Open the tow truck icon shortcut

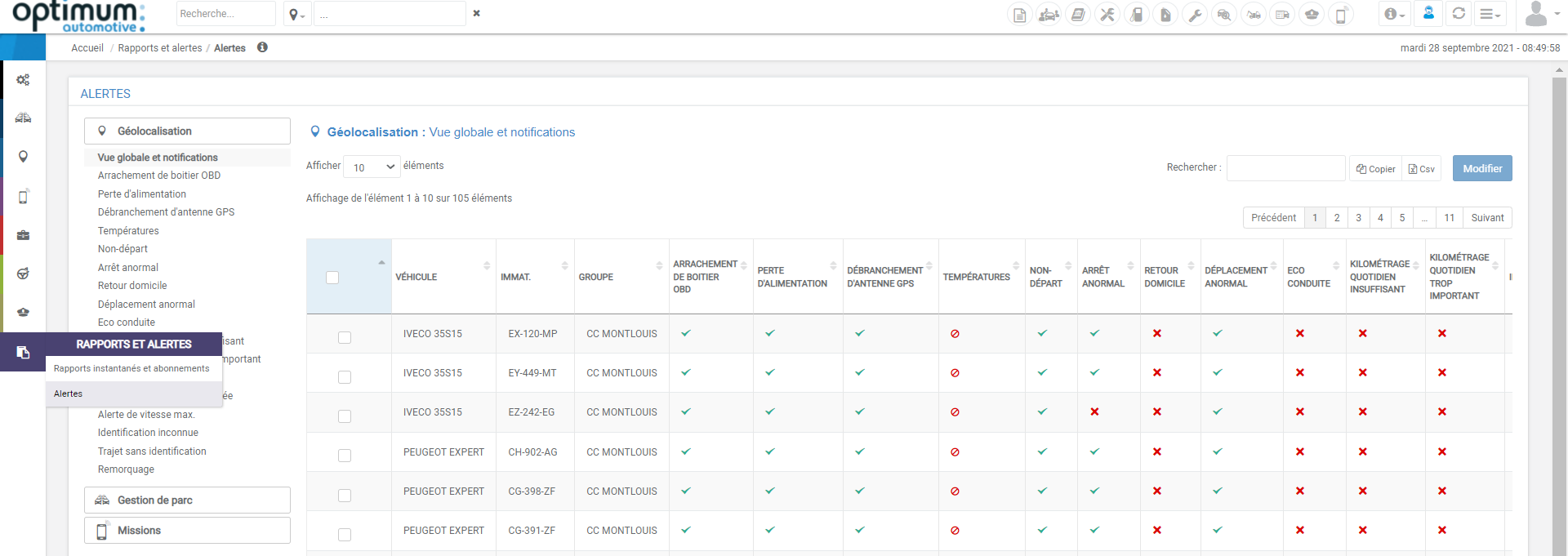point(1253,15)
